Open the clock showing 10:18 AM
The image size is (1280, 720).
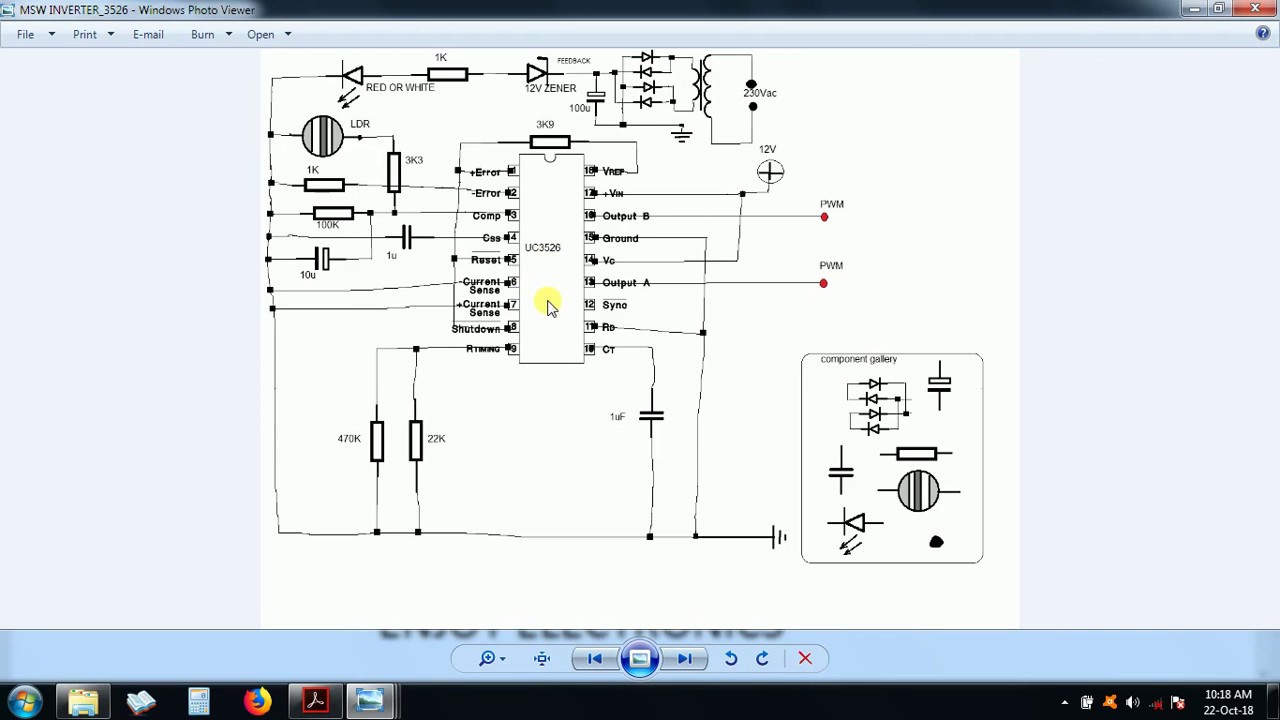[x=1228, y=702]
